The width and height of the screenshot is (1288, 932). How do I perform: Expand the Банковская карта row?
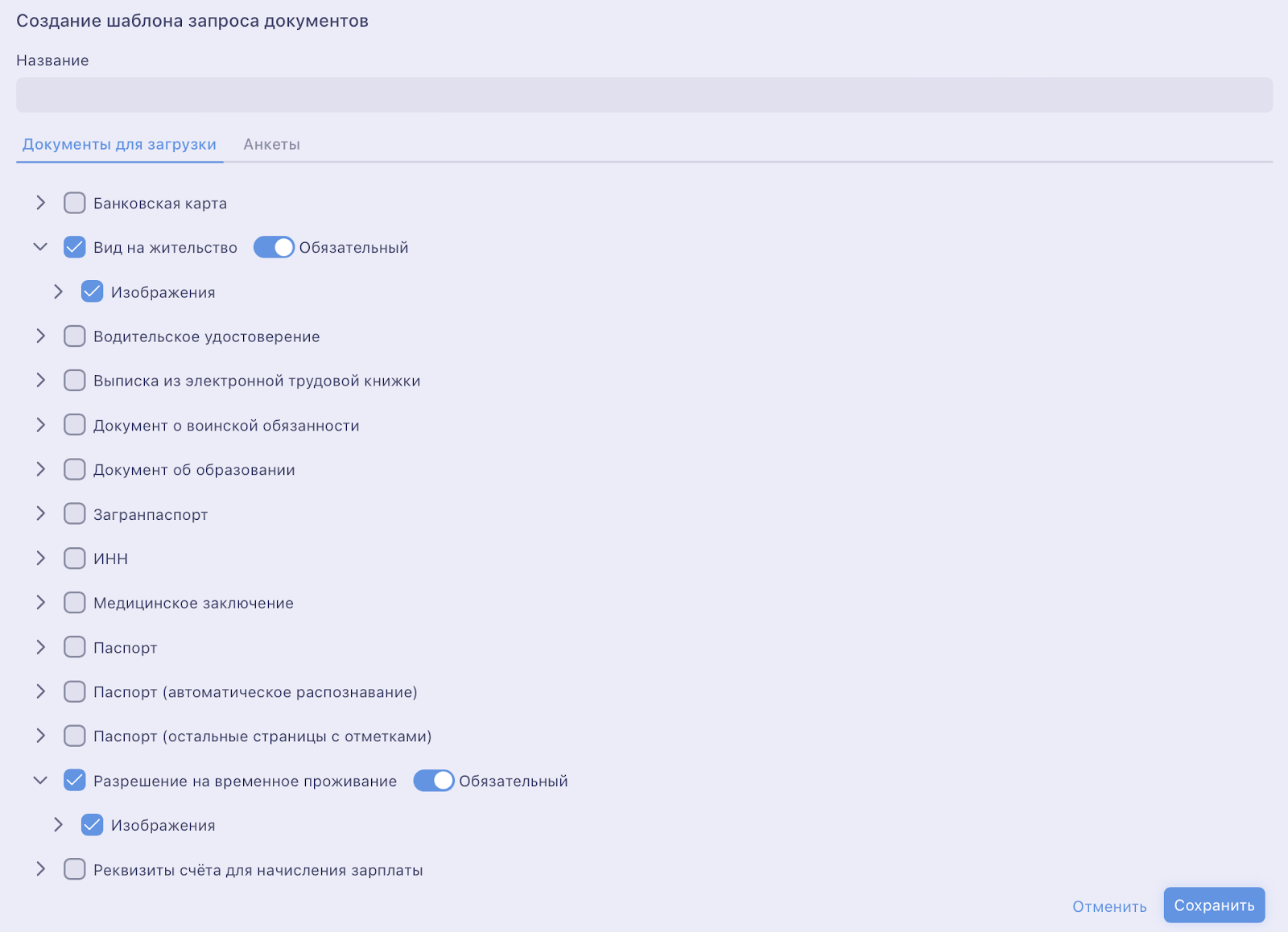[40, 203]
